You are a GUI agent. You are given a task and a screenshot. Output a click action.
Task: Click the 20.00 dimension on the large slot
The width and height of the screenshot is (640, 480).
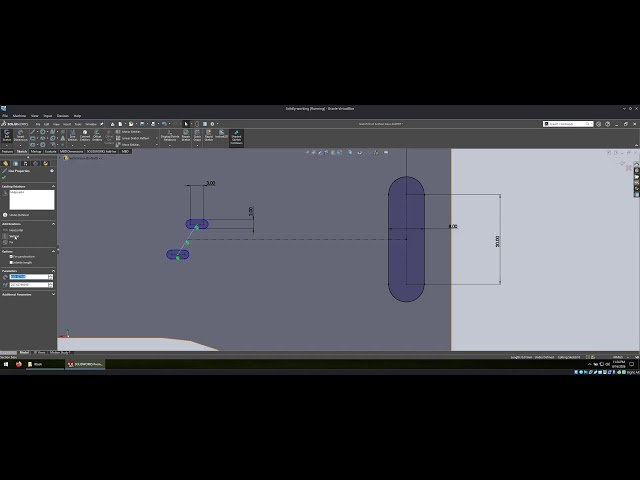pos(497,241)
